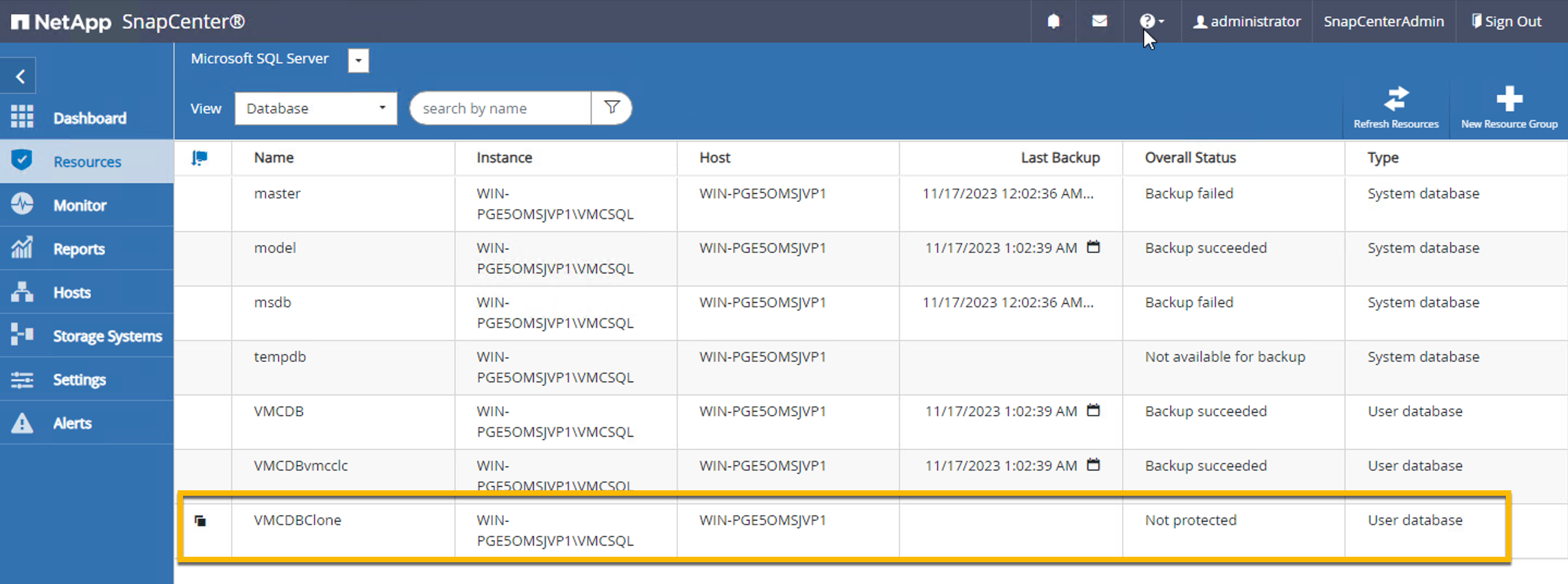1568x584 pixels.
Task: Click 'Backup failed' status in master row
Action: (1189, 193)
